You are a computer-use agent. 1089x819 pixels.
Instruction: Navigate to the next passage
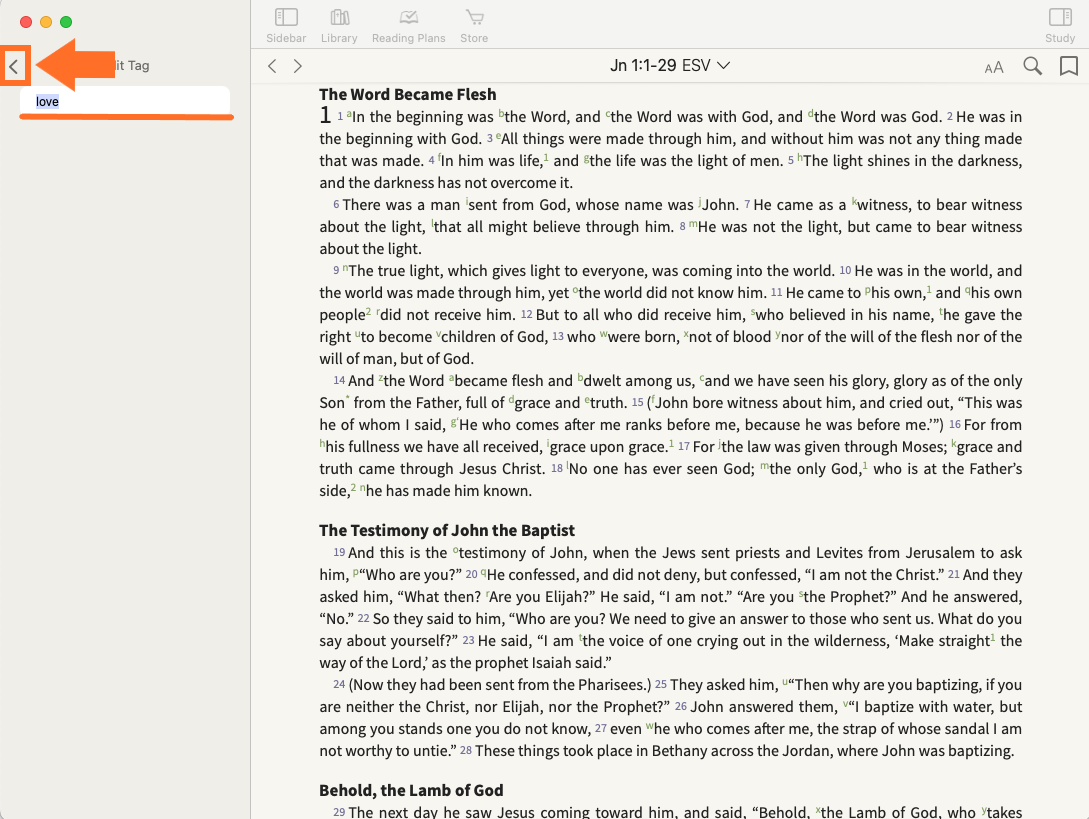pyautogui.click(x=298, y=66)
